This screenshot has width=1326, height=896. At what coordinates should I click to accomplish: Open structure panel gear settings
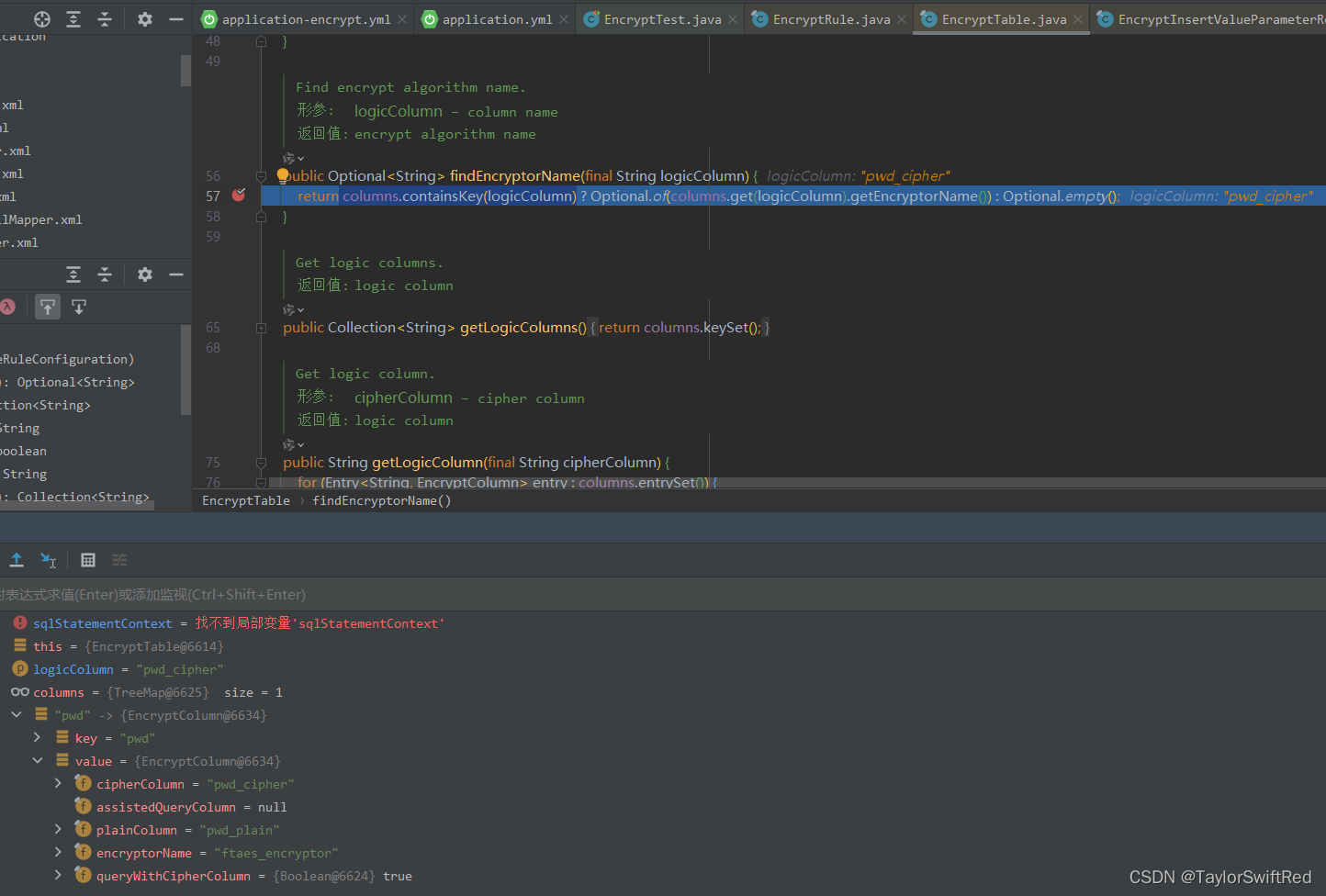pos(145,274)
